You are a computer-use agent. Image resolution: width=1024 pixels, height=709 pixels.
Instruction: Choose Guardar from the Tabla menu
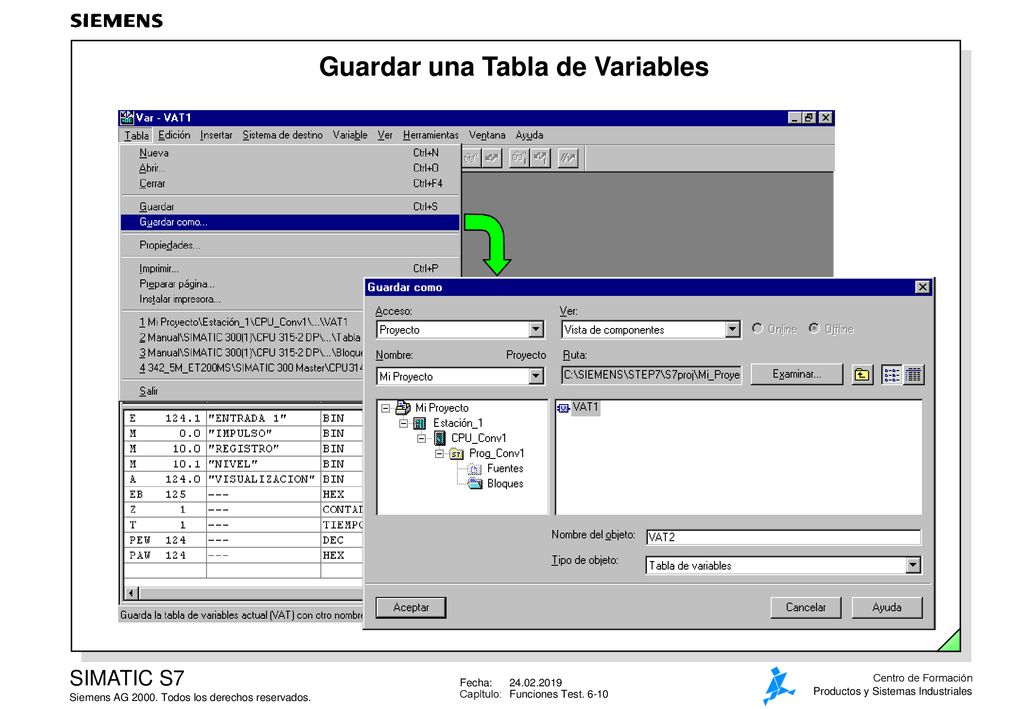[x=291, y=206]
